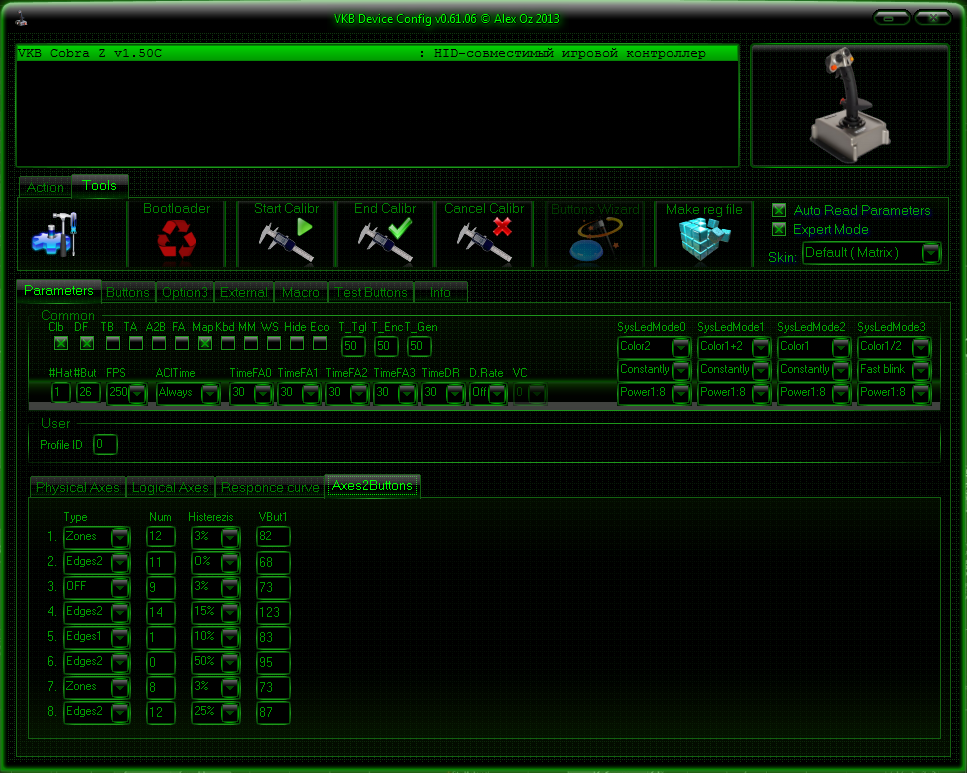Cancel calibration using the red X icon
This screenshot has width=967, height=773.
[x=484, y=240]
